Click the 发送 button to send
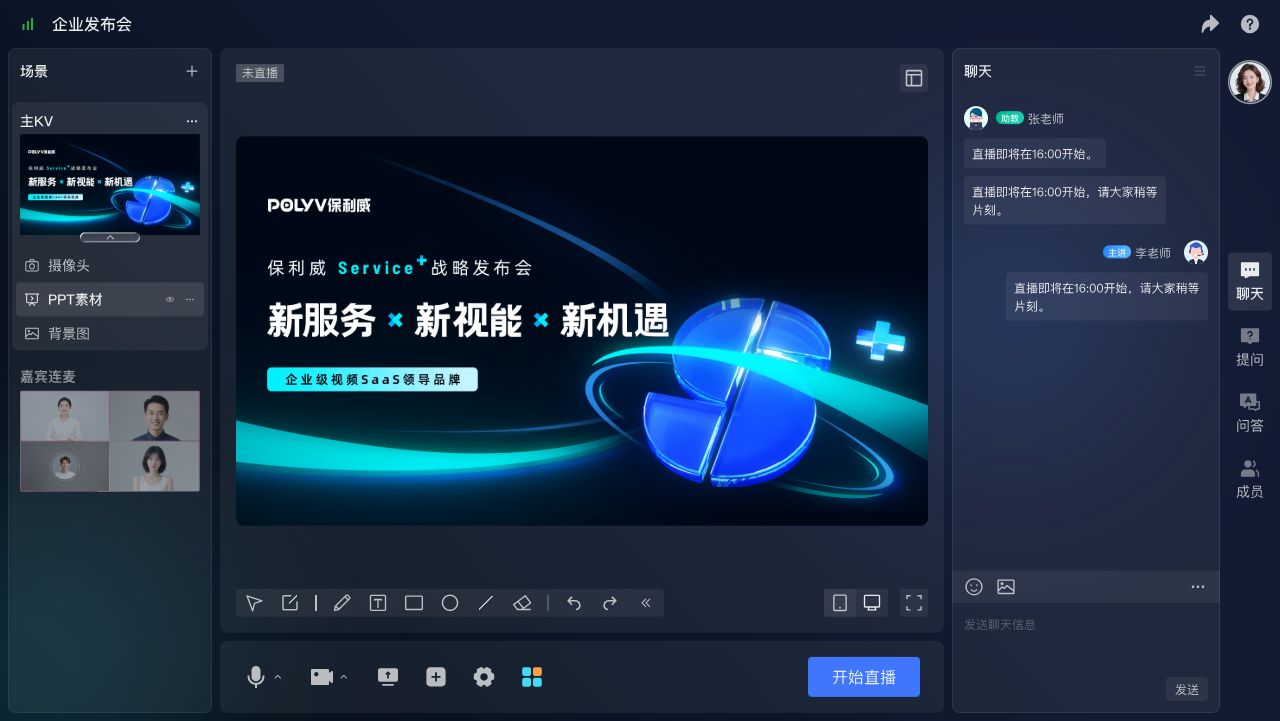The height and width of the screenshot is (721, 1280). (x=1186, y=689)
